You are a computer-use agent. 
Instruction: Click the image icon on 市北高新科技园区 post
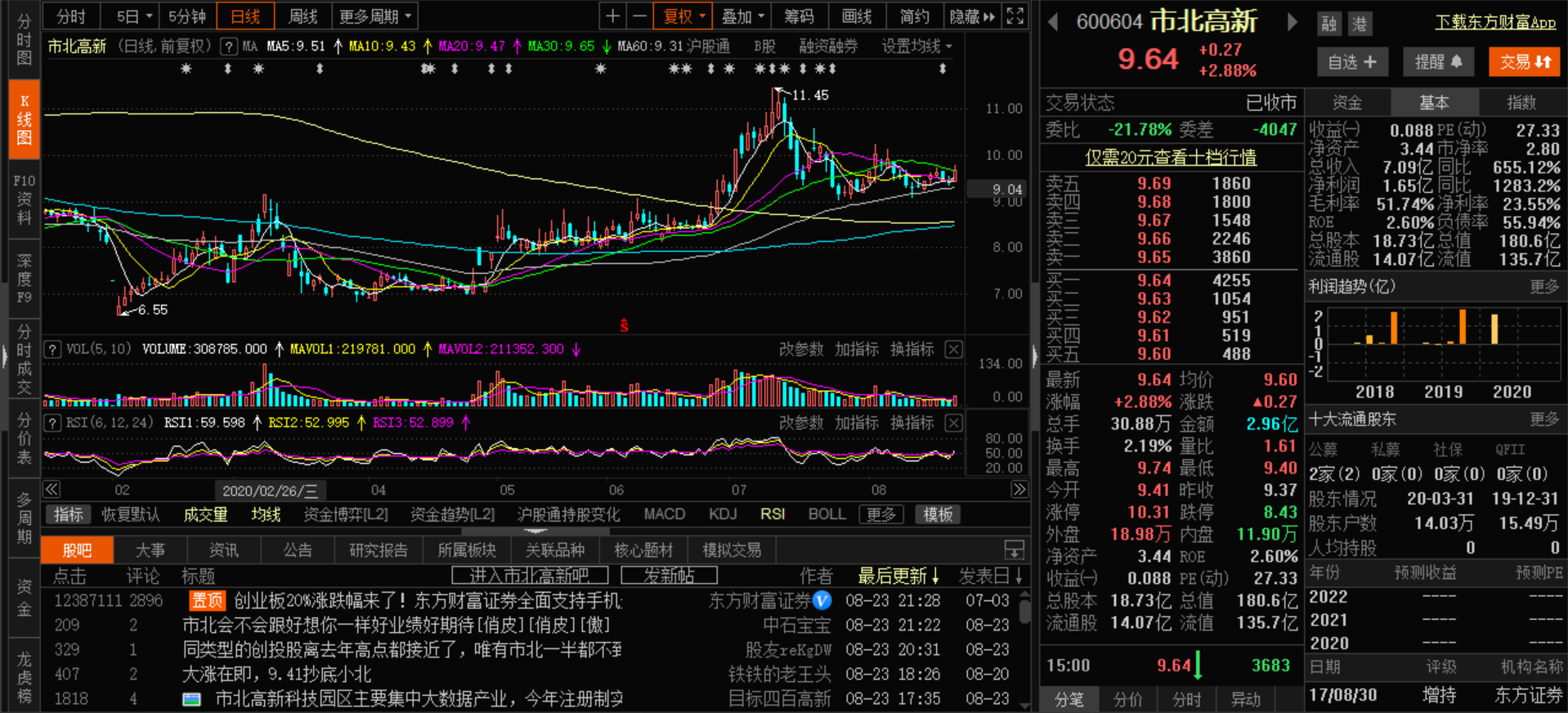(191, 699)
